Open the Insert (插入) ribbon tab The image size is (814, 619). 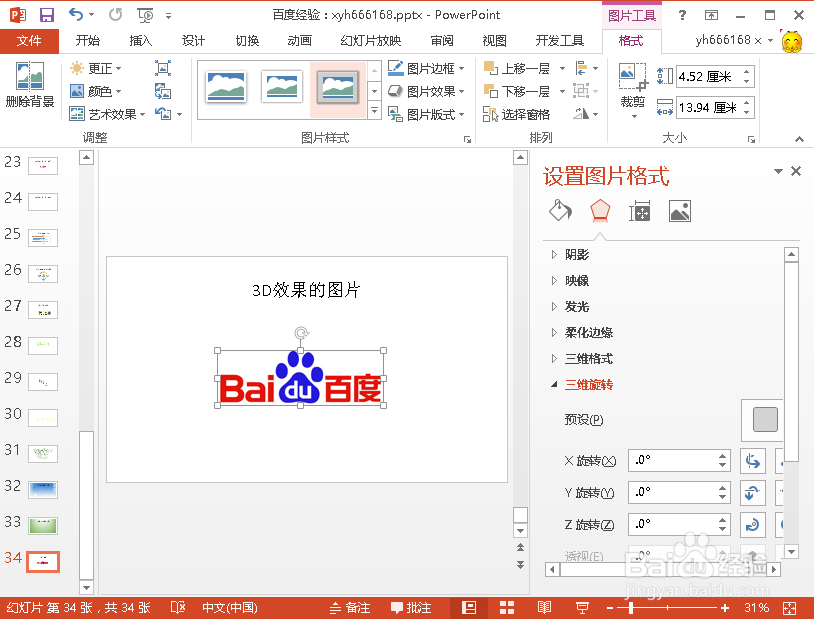point(141,41)
